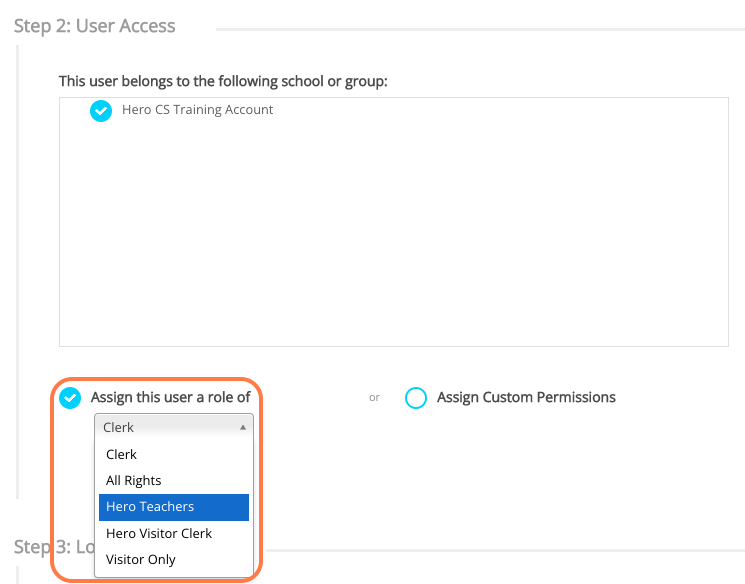Click the Step 2: User Access heading
The image size is (745, 584).
[x=95, y=26]
